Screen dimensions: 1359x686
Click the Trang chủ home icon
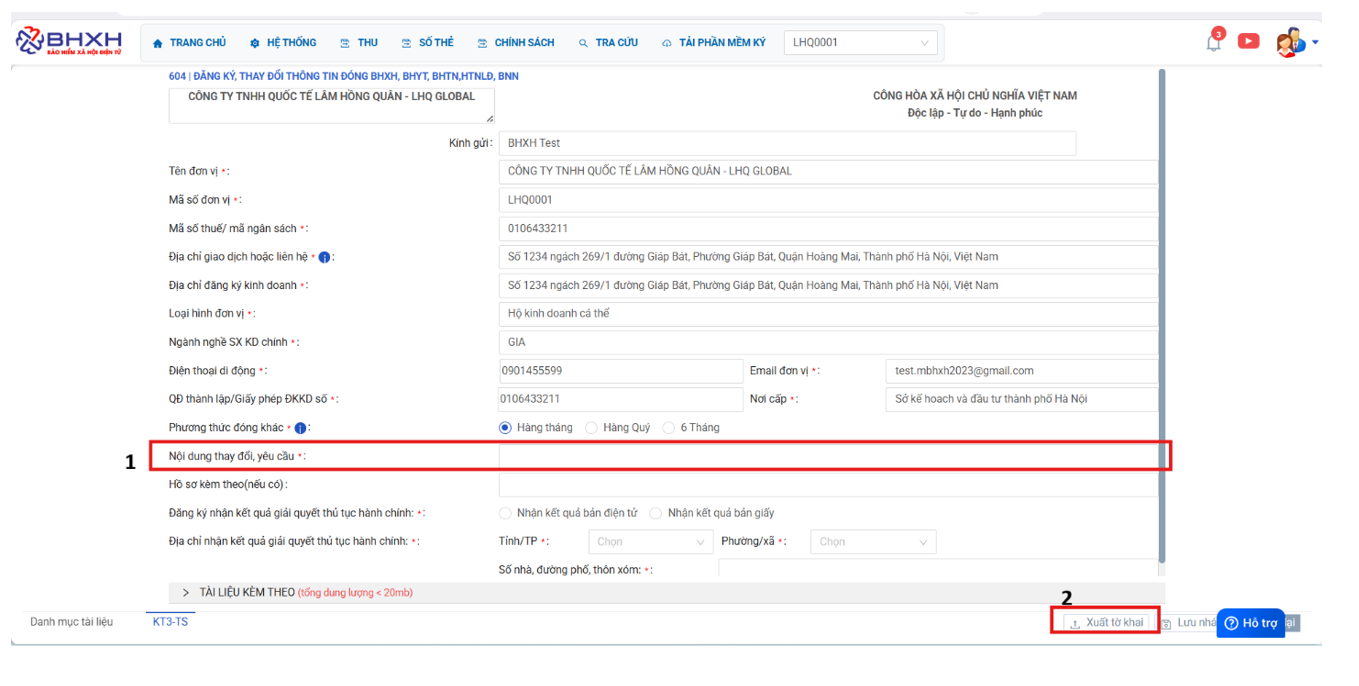click(158, 43)
